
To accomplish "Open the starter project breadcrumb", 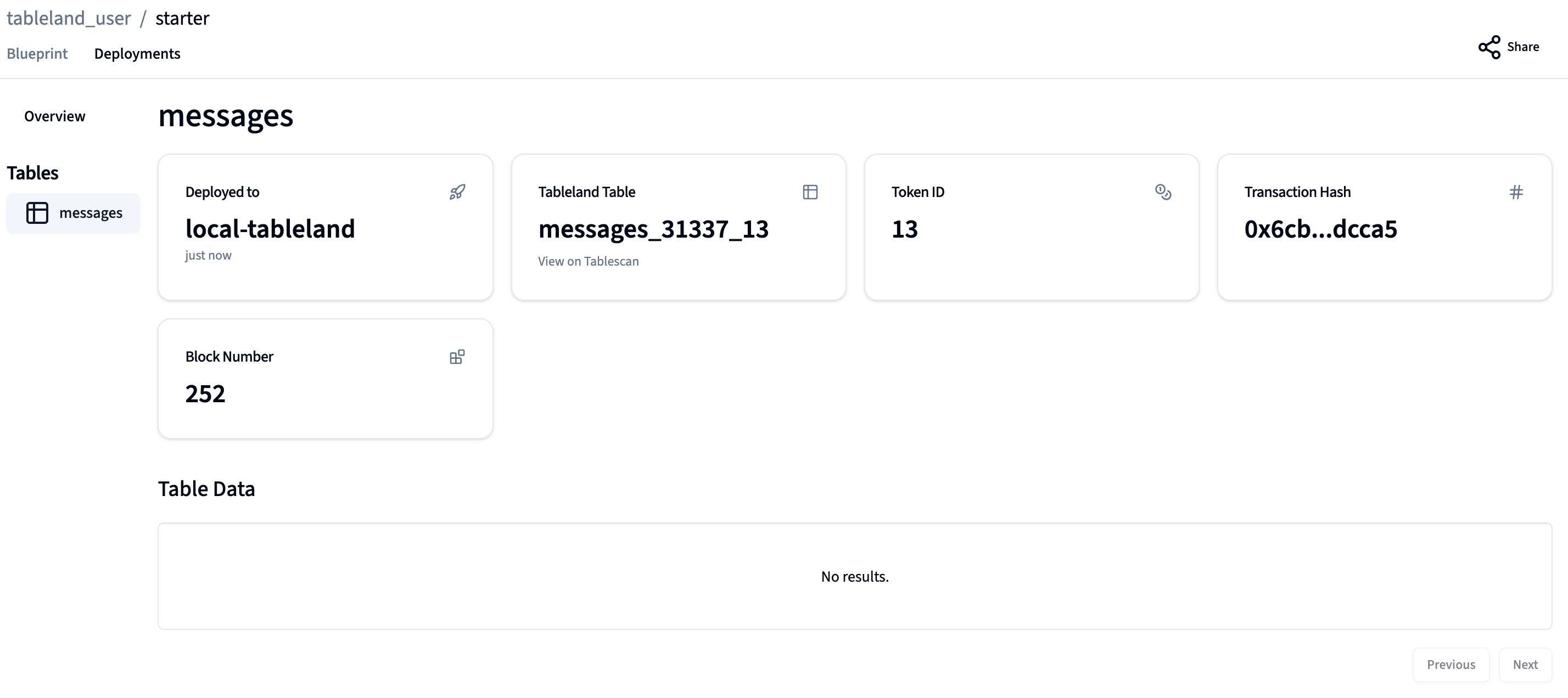I will (x=182, y=18).
